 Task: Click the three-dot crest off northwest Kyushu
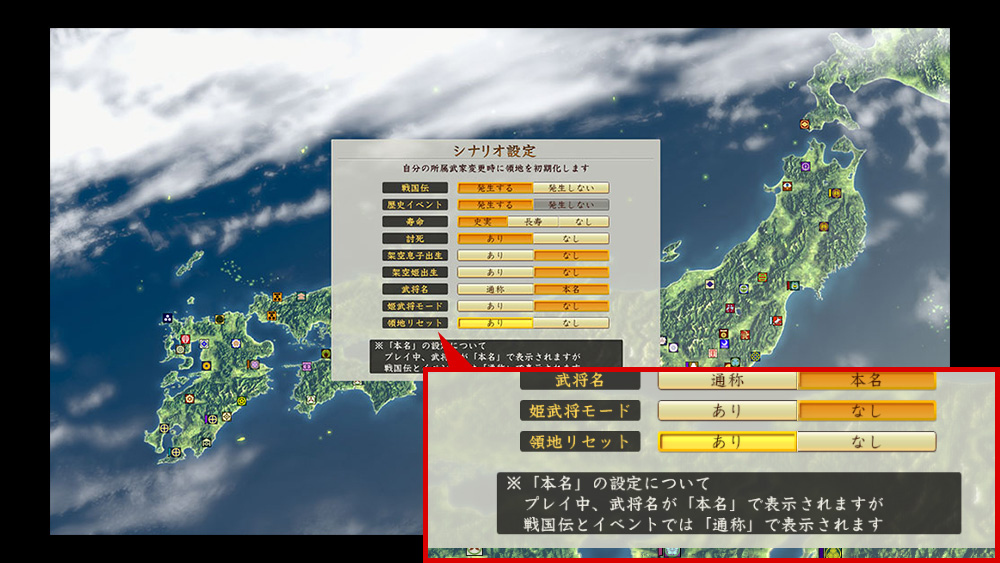point(166,319)
